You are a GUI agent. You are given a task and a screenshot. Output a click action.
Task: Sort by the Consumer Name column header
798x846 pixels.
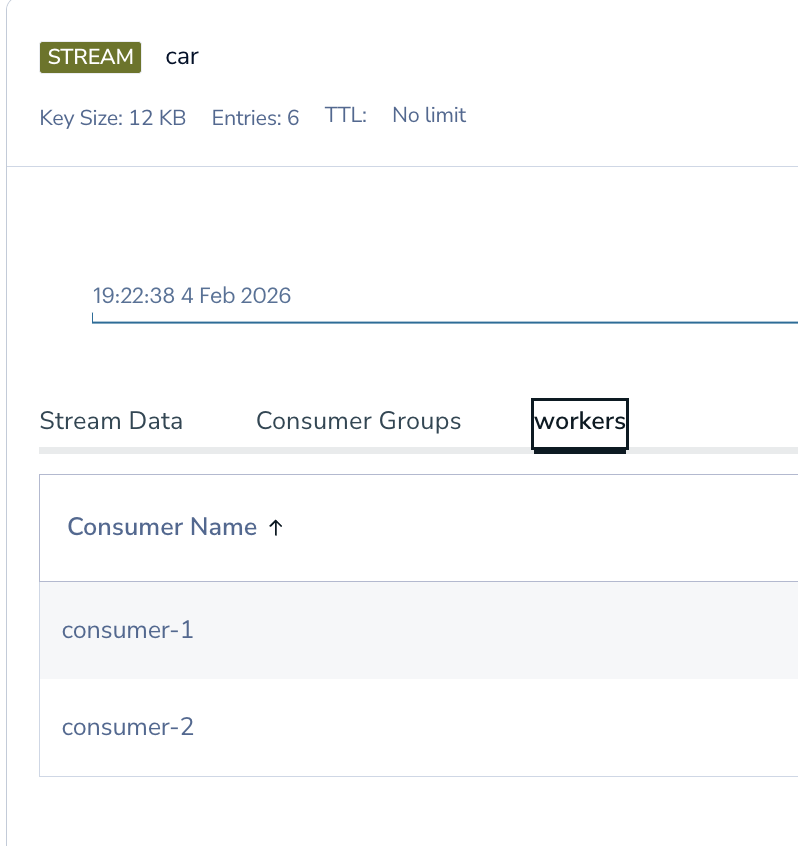[162, 528]
